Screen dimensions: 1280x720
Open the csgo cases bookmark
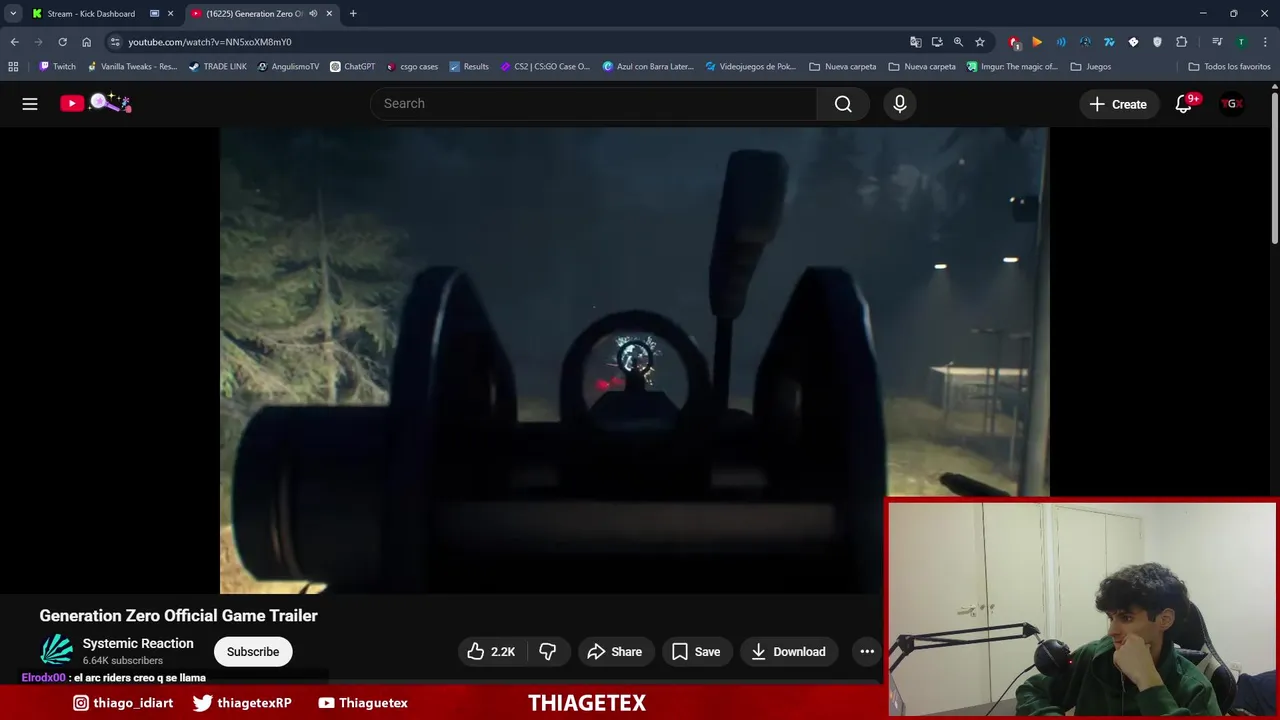click(412, 67)
